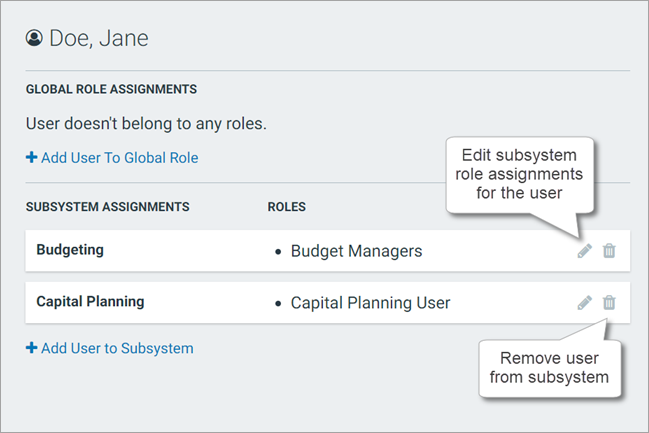The width and height of the screenshot is (649, 433).
Task: Click the Capital Planning User role entry
Action: (x=370, y=302)
